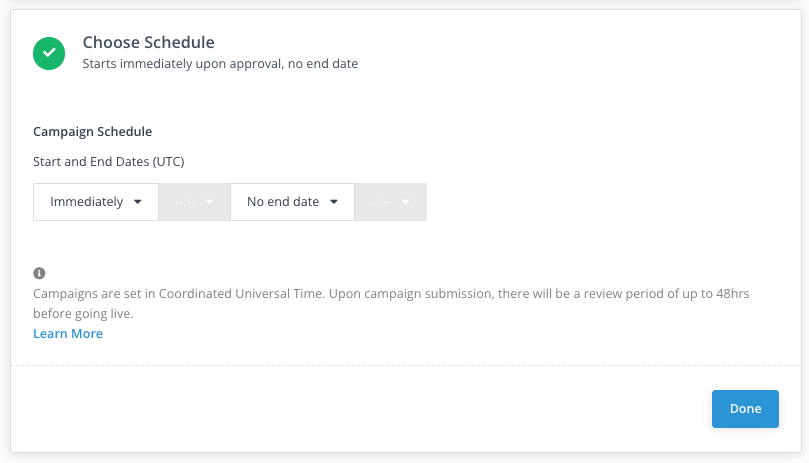Open the Immediately start date dropdown
The image size is (809, 463).
point(96,202)
